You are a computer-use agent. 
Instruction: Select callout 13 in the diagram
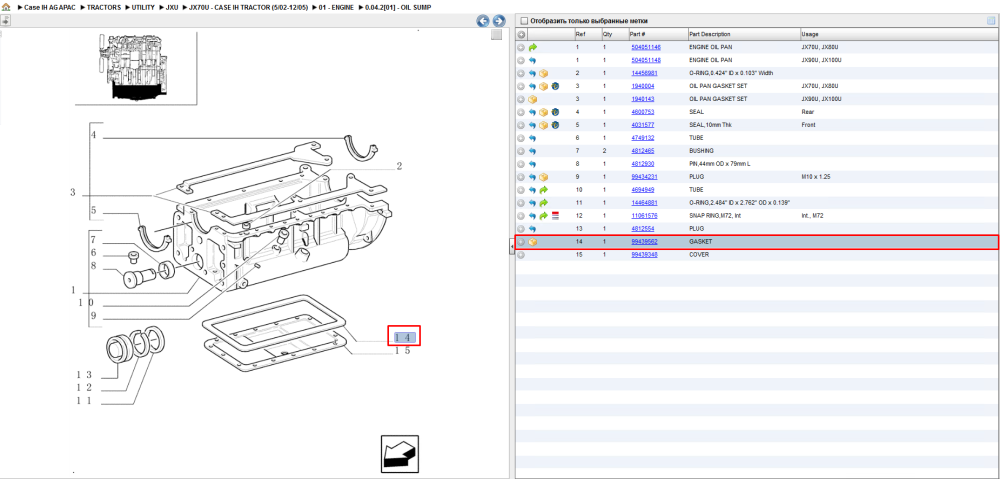click(x=84, y=375)
